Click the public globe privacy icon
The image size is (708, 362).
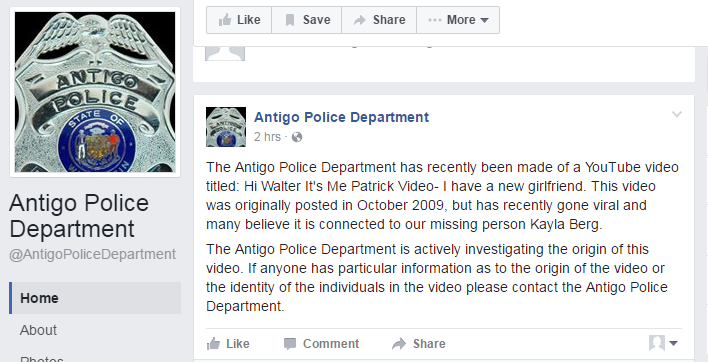(x=297, y=137)
